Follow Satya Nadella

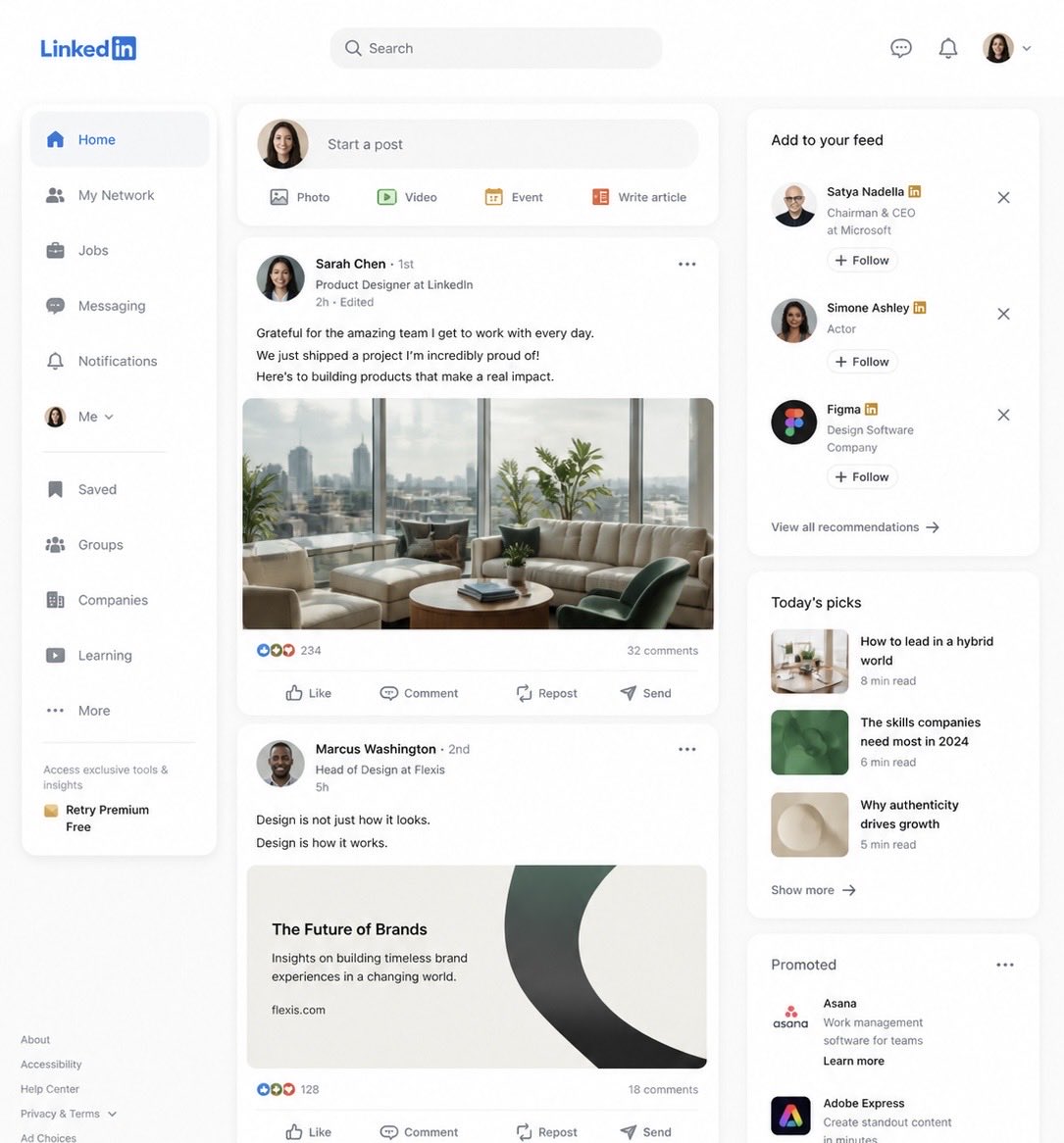click(x=862, y=260)
